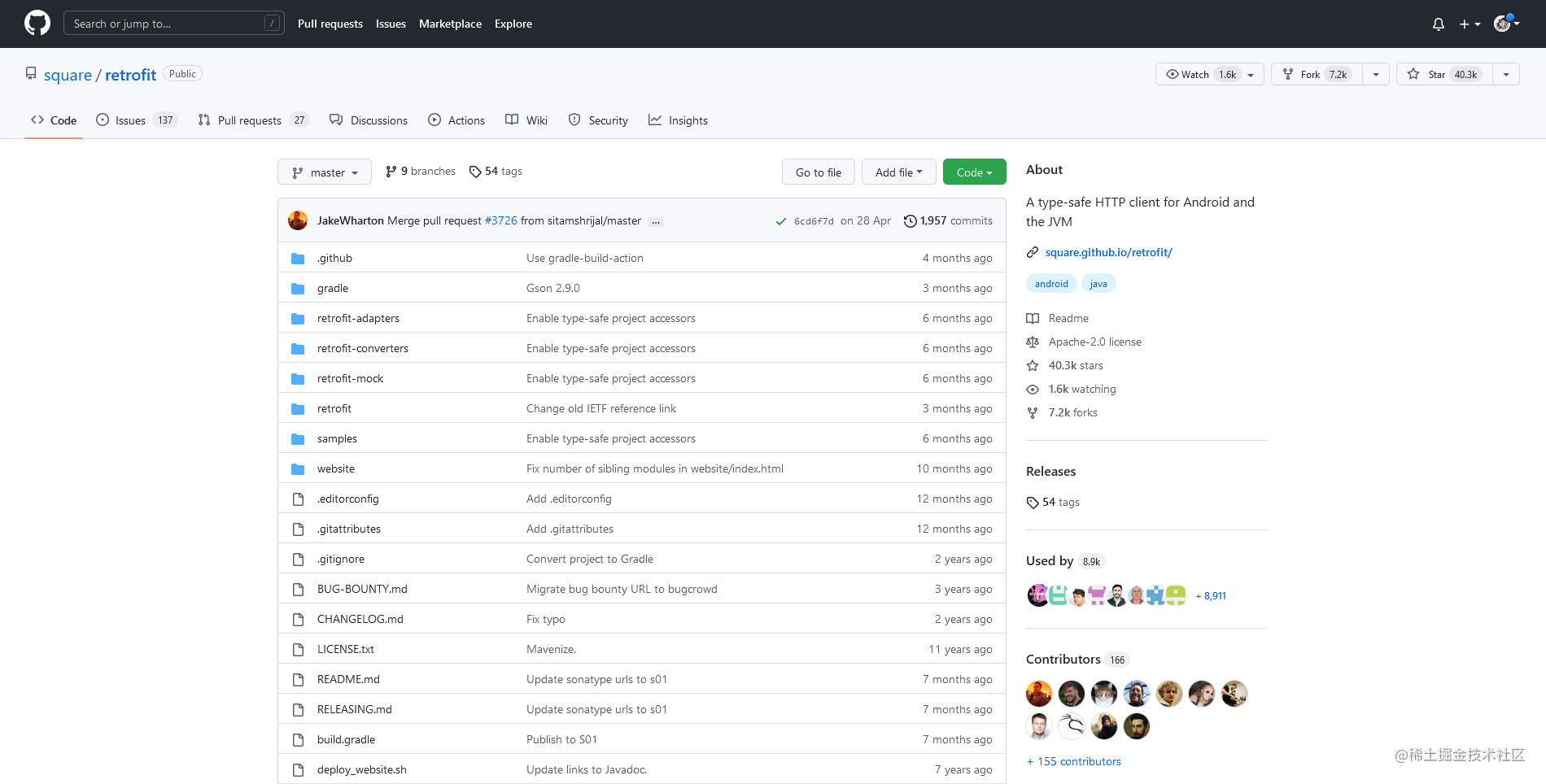Switch to the Discussions tab
This screenshot has height=784, width=1546.
tap(369, 120)
